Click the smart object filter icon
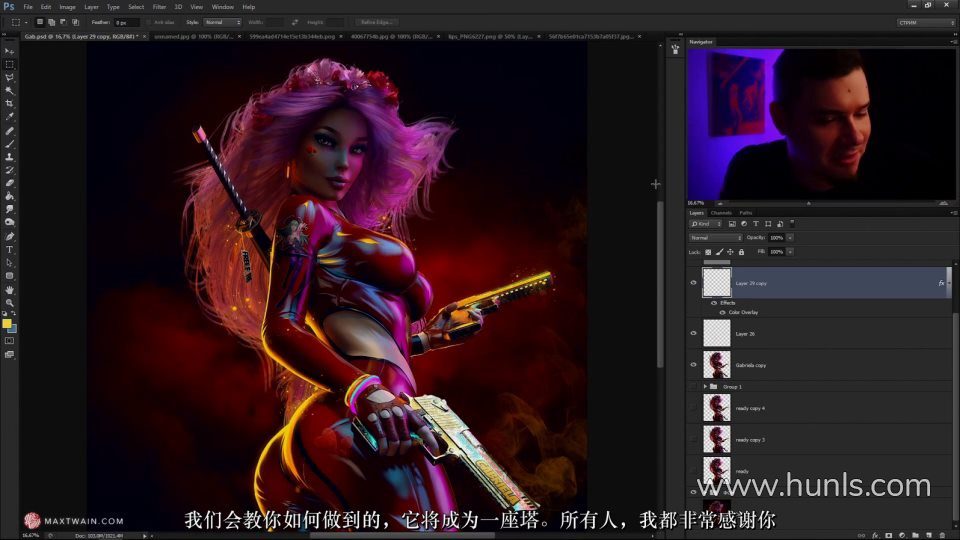Viewport: 960px width, 540px height. [x=779, y=224]
